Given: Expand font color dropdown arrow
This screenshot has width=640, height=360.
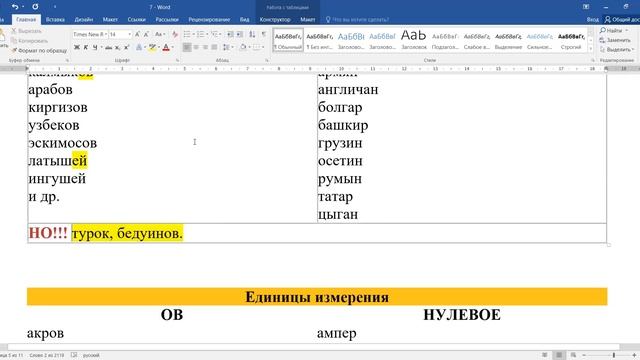Looking at the screenshot, I should tap(172, 48).
